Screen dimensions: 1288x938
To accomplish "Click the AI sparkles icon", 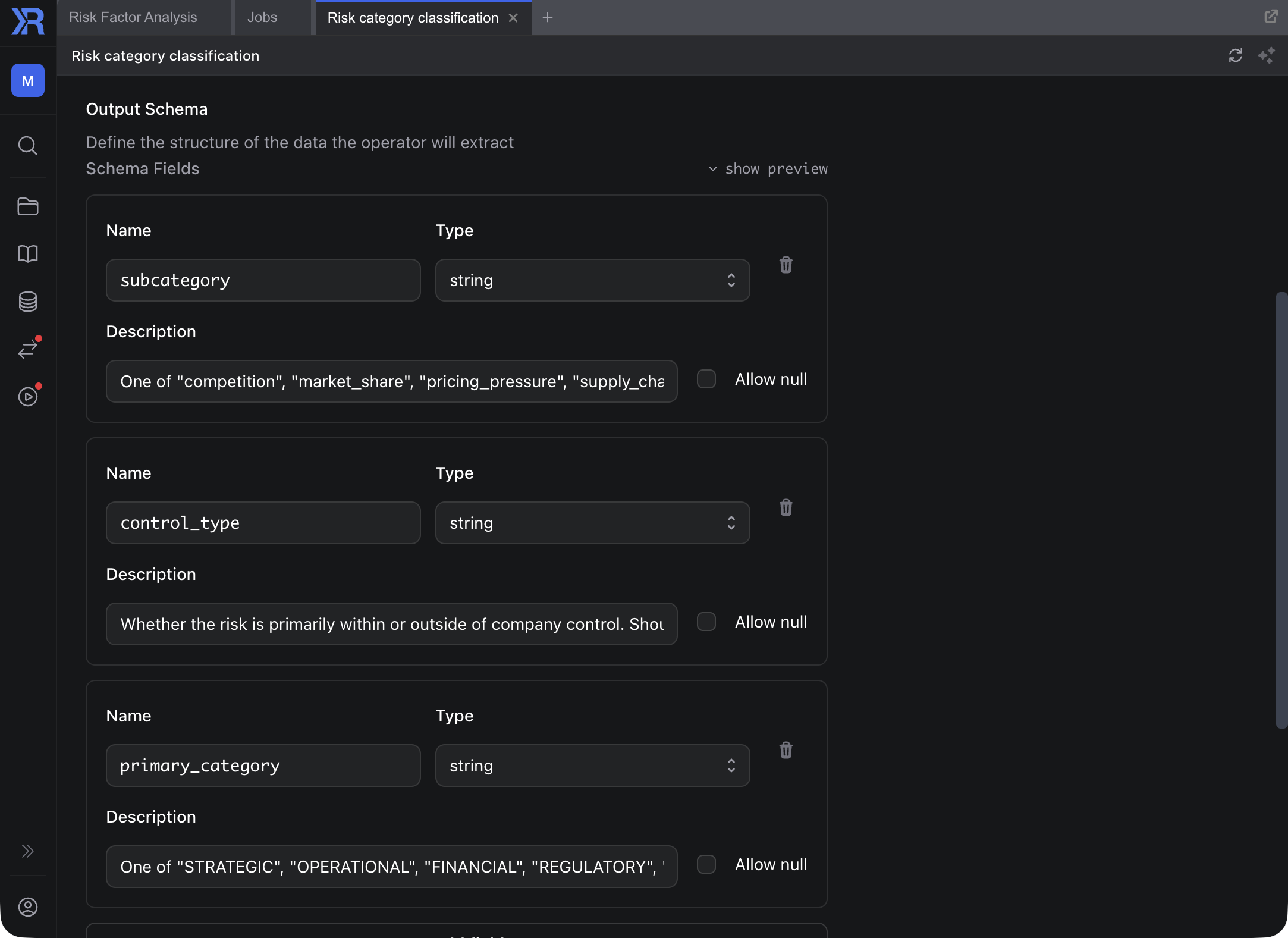I will pyautogui.click(x=1266, y=55).
